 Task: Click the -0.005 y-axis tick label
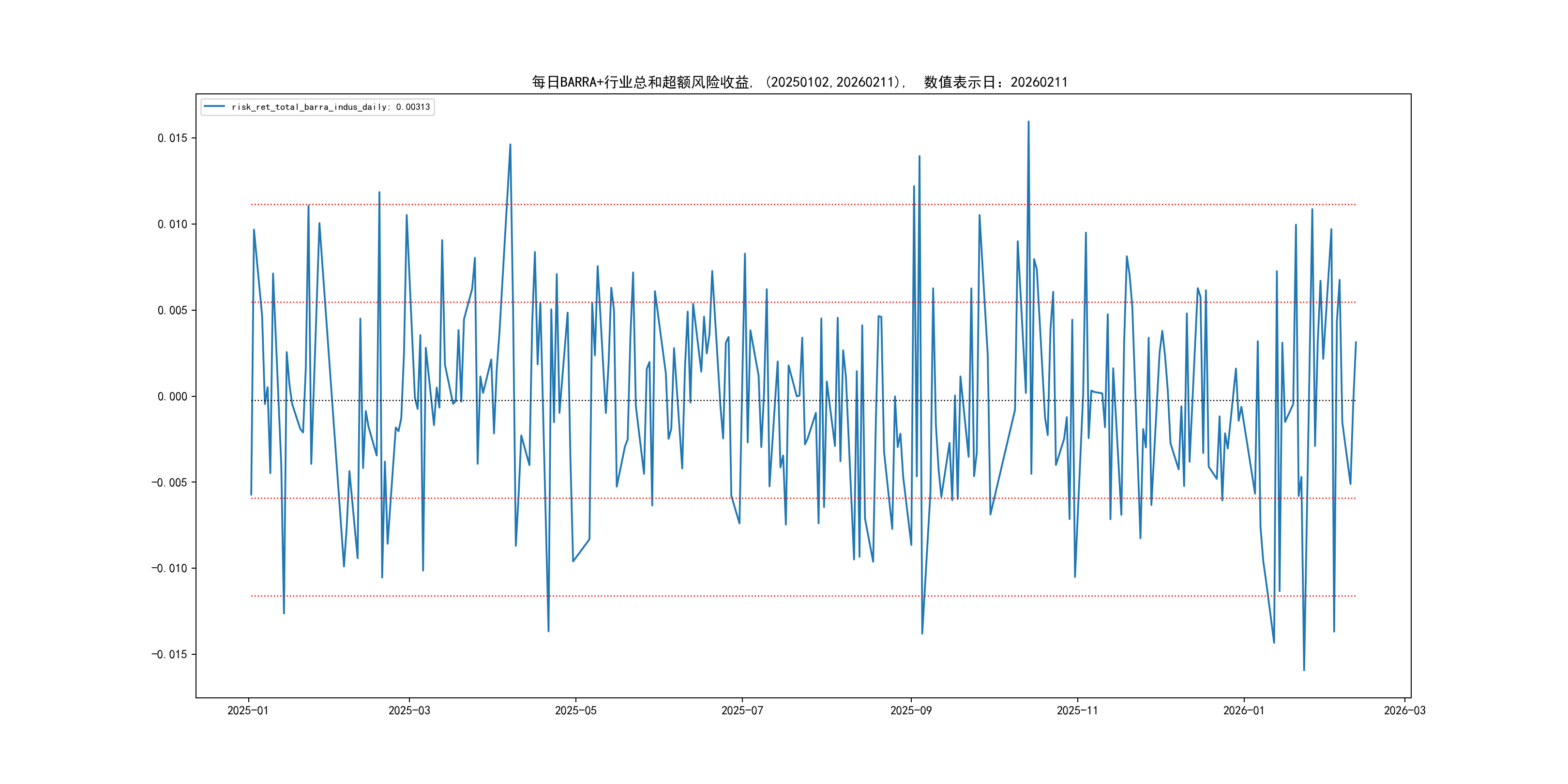(x=169, y=482)
